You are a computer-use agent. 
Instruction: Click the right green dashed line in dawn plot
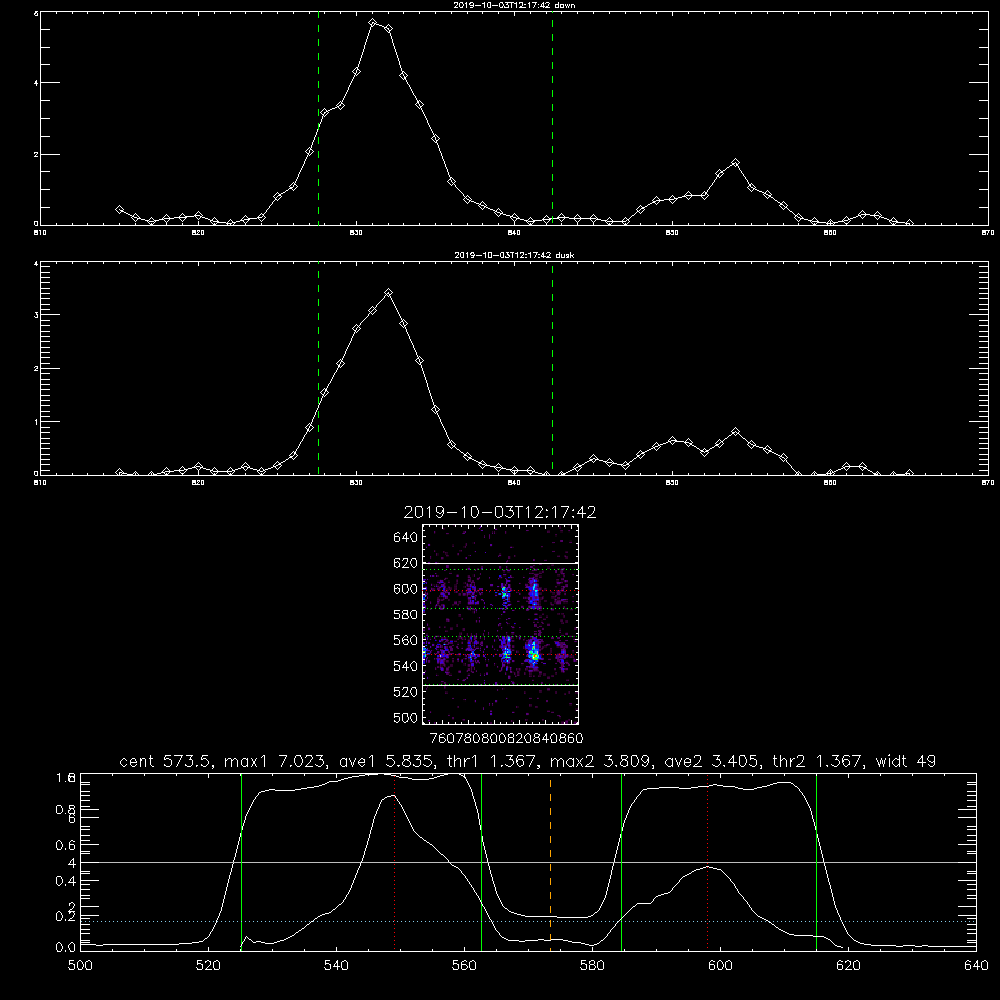[552, 118]
